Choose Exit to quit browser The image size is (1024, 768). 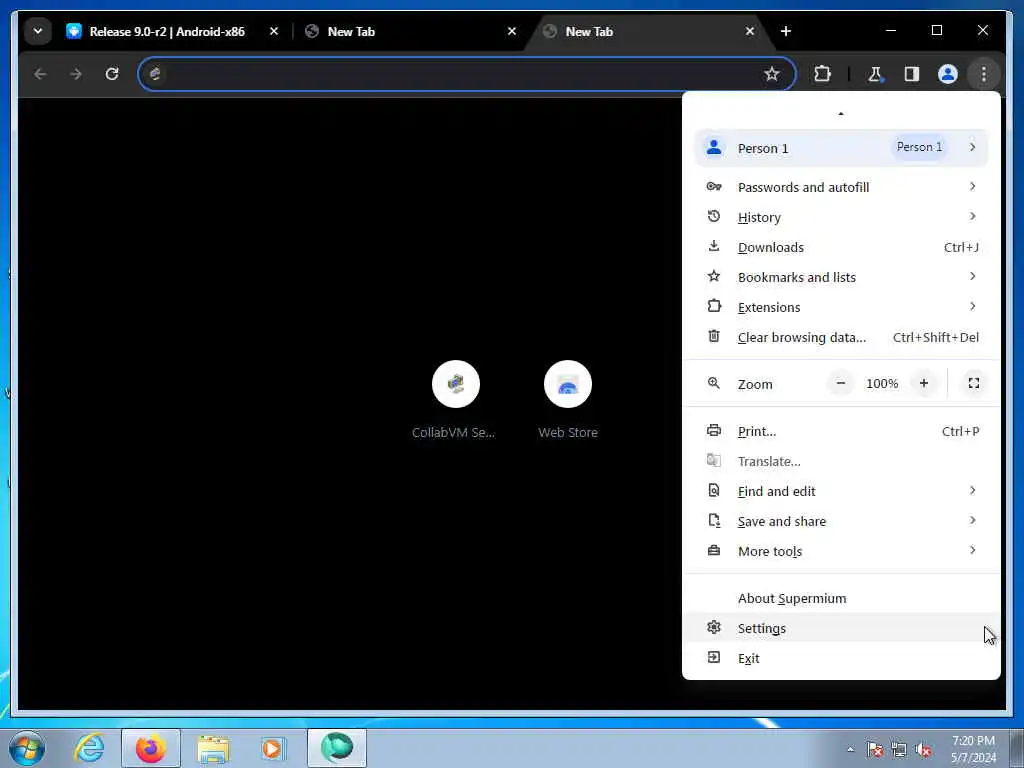[x=841, y=659]
